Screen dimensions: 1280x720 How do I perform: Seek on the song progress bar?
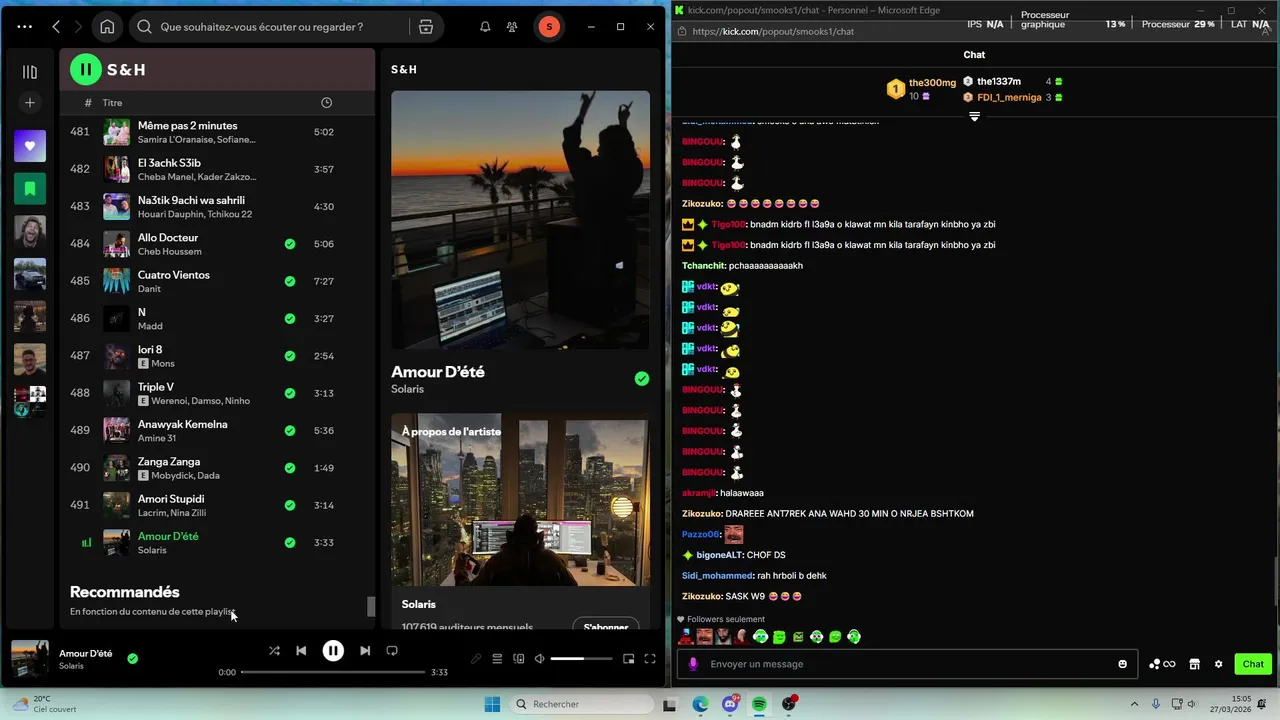pos(333,672)
